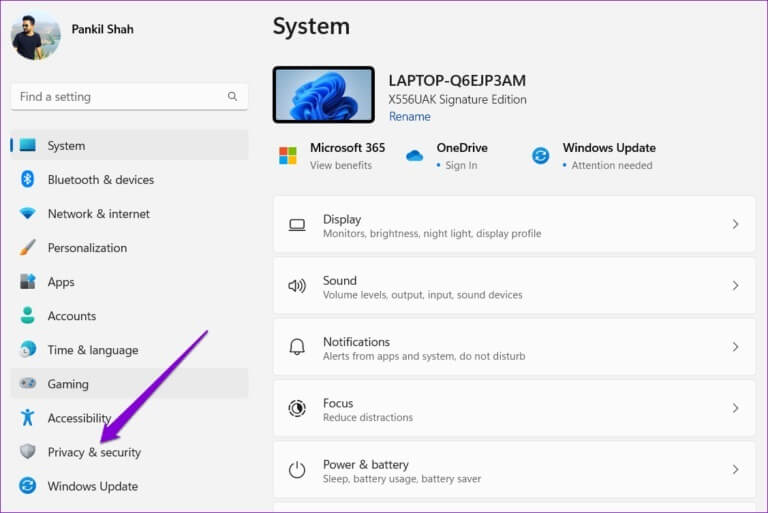768x513 pixels.
Task: Open Time & language settings
Action: [x=92, y=350]
